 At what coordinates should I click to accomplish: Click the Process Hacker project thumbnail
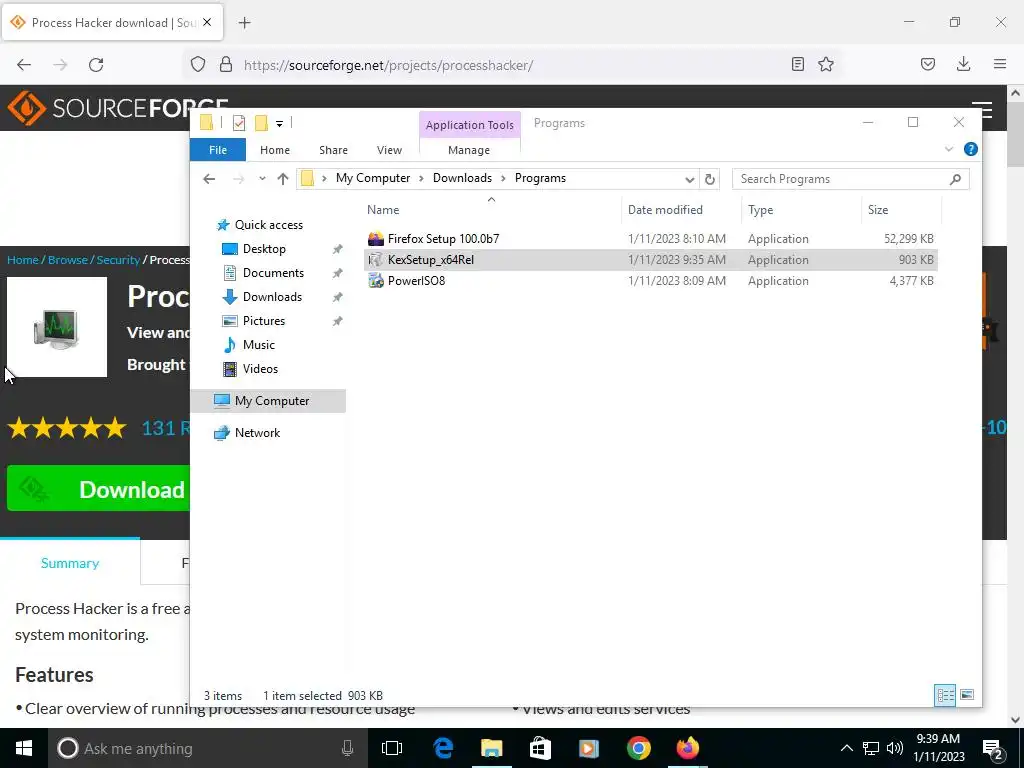57,327
